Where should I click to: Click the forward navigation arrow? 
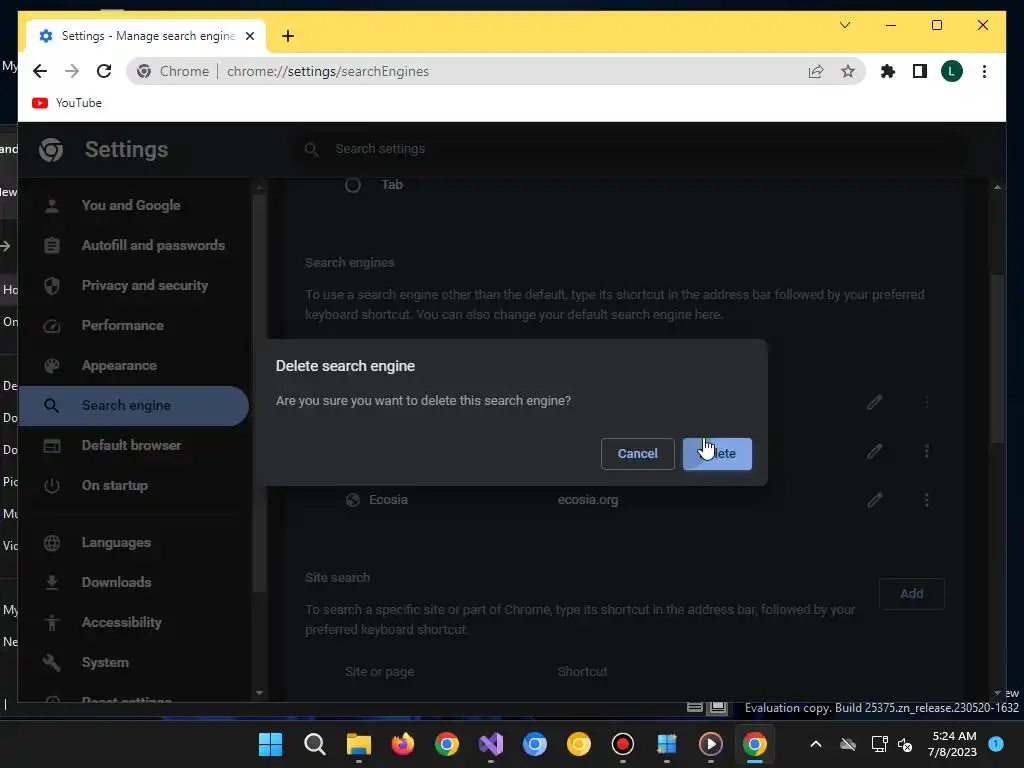(72, 71)
